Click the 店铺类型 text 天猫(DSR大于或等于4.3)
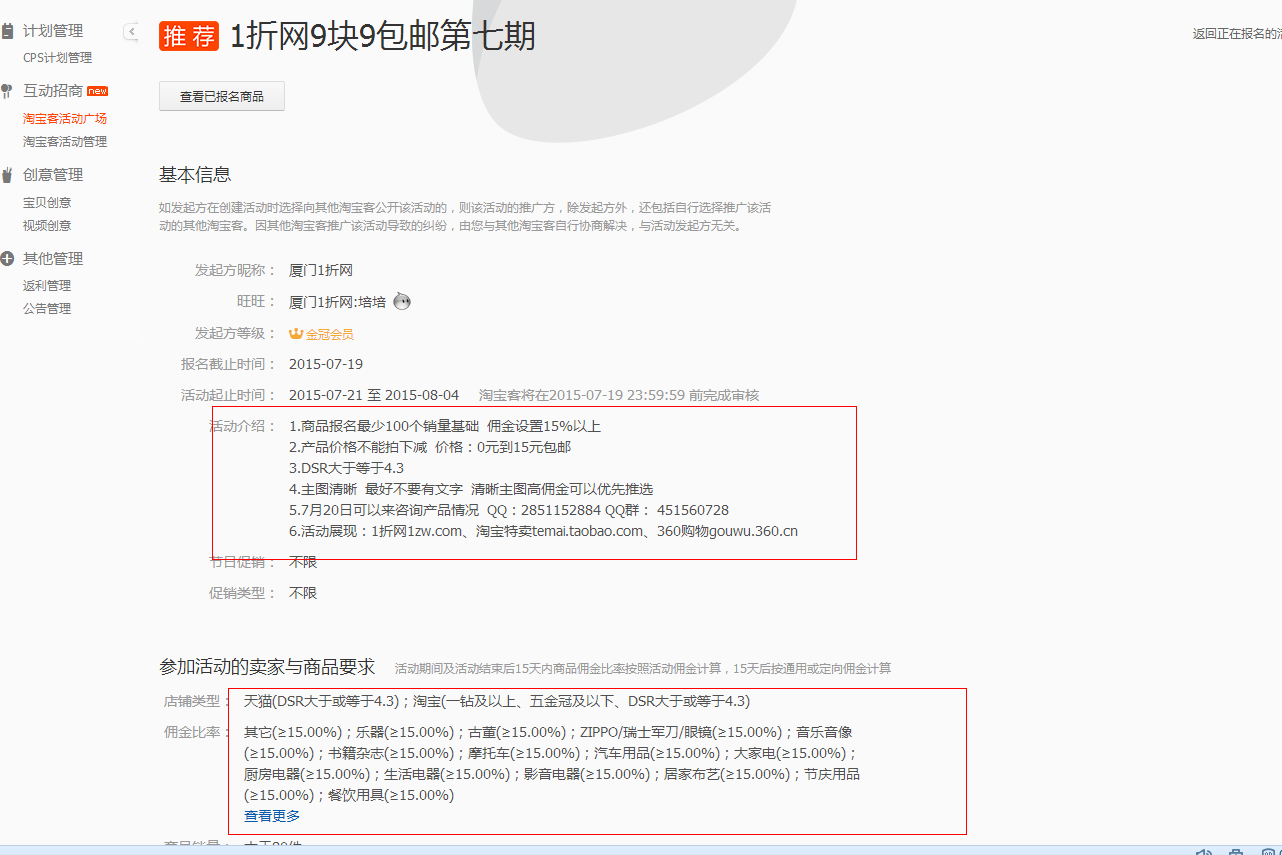This screenshot has height=855, width=1282. point(322,701)
